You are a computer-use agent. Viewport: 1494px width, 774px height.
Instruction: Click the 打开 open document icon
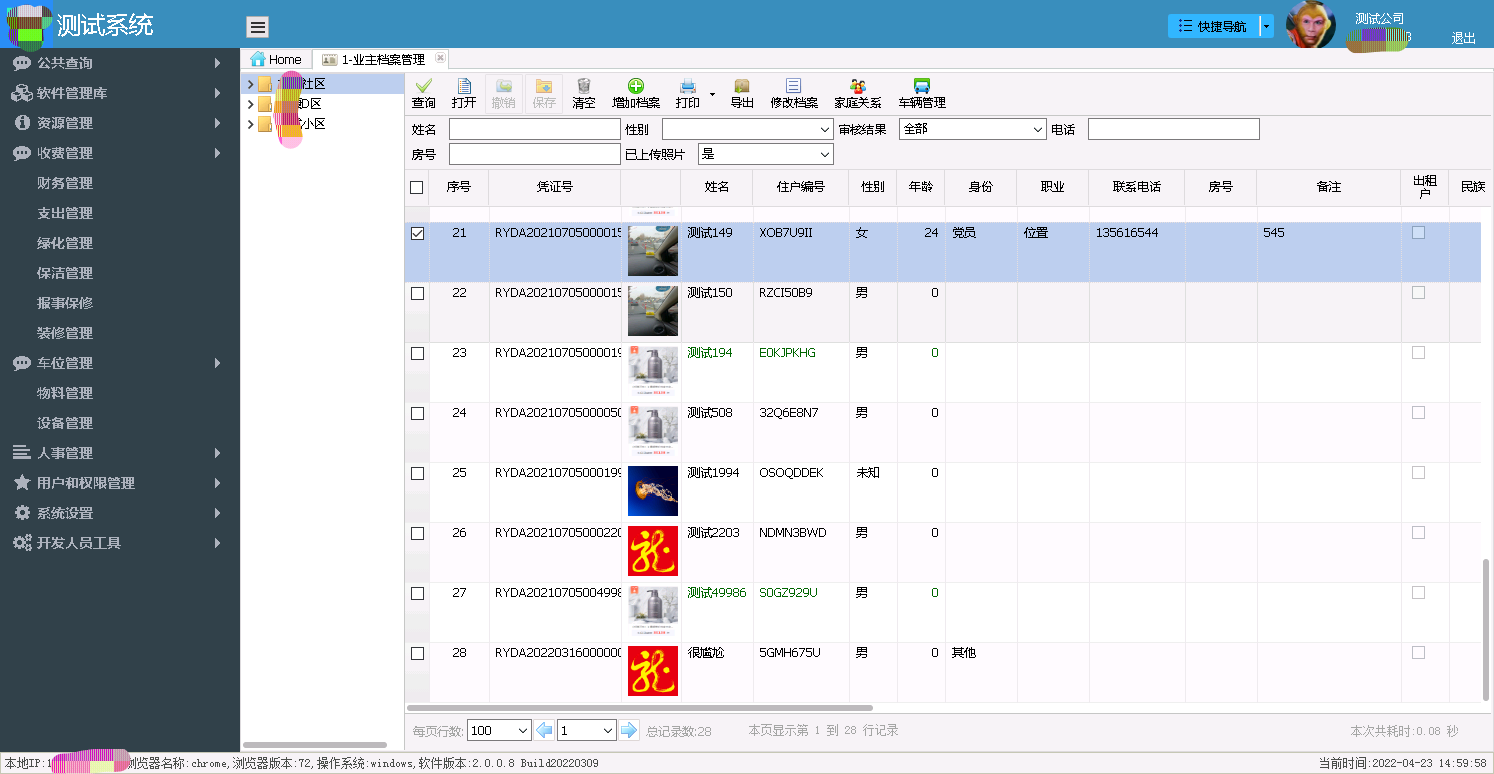tap(464, 87)
